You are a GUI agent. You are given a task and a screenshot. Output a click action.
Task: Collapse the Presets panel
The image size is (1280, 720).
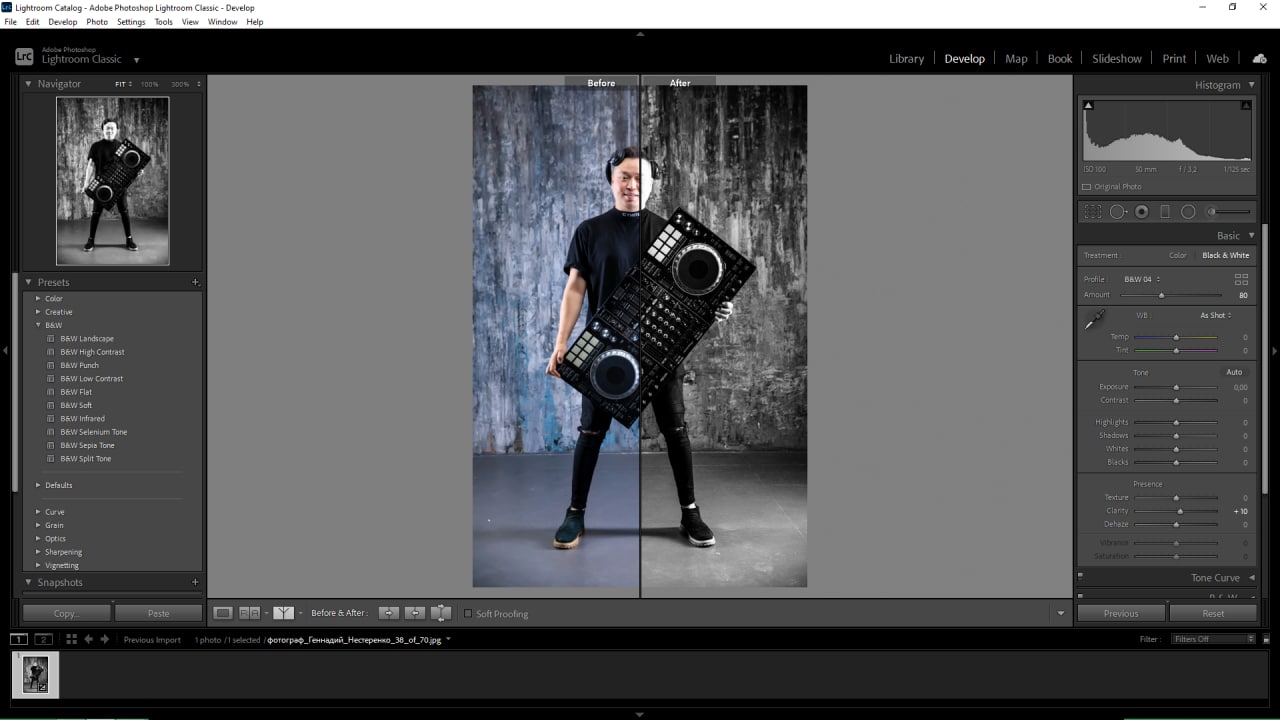click(x=29, y=282)
